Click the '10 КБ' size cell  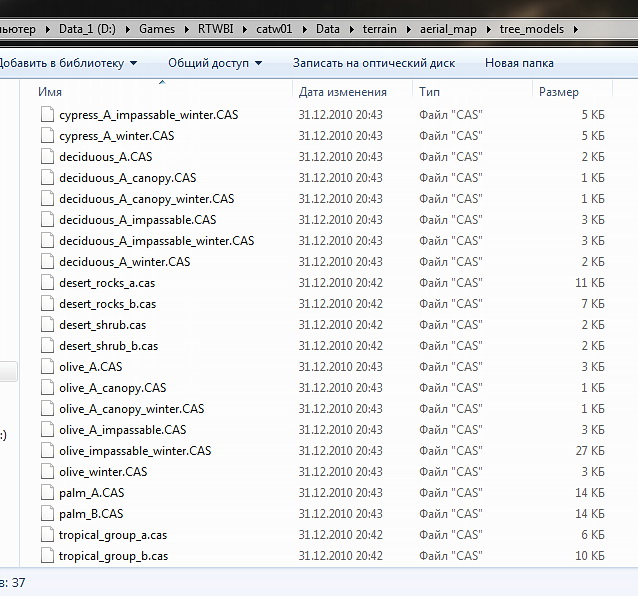click(590, 556)
